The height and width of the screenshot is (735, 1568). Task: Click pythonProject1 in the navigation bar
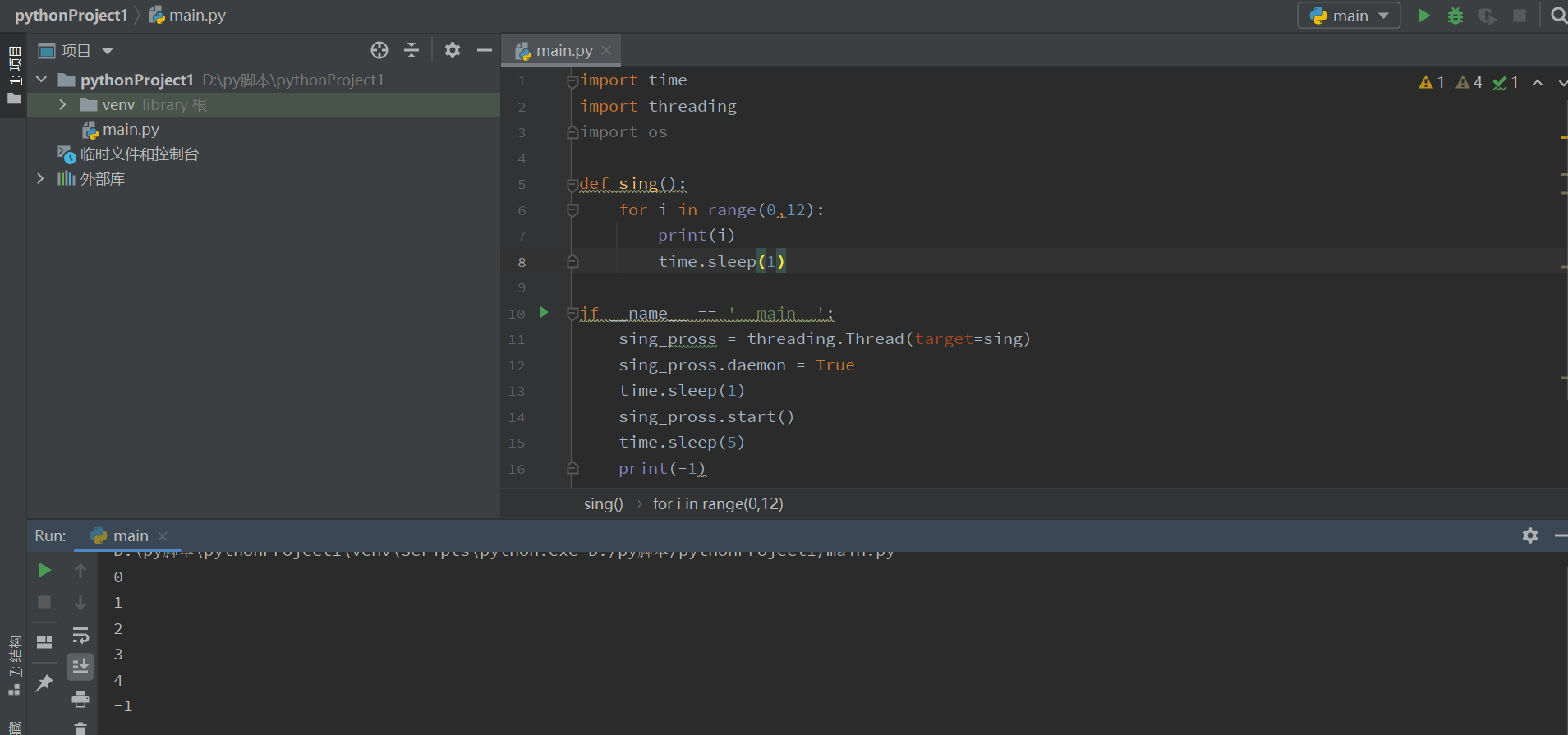pos(71,16)
